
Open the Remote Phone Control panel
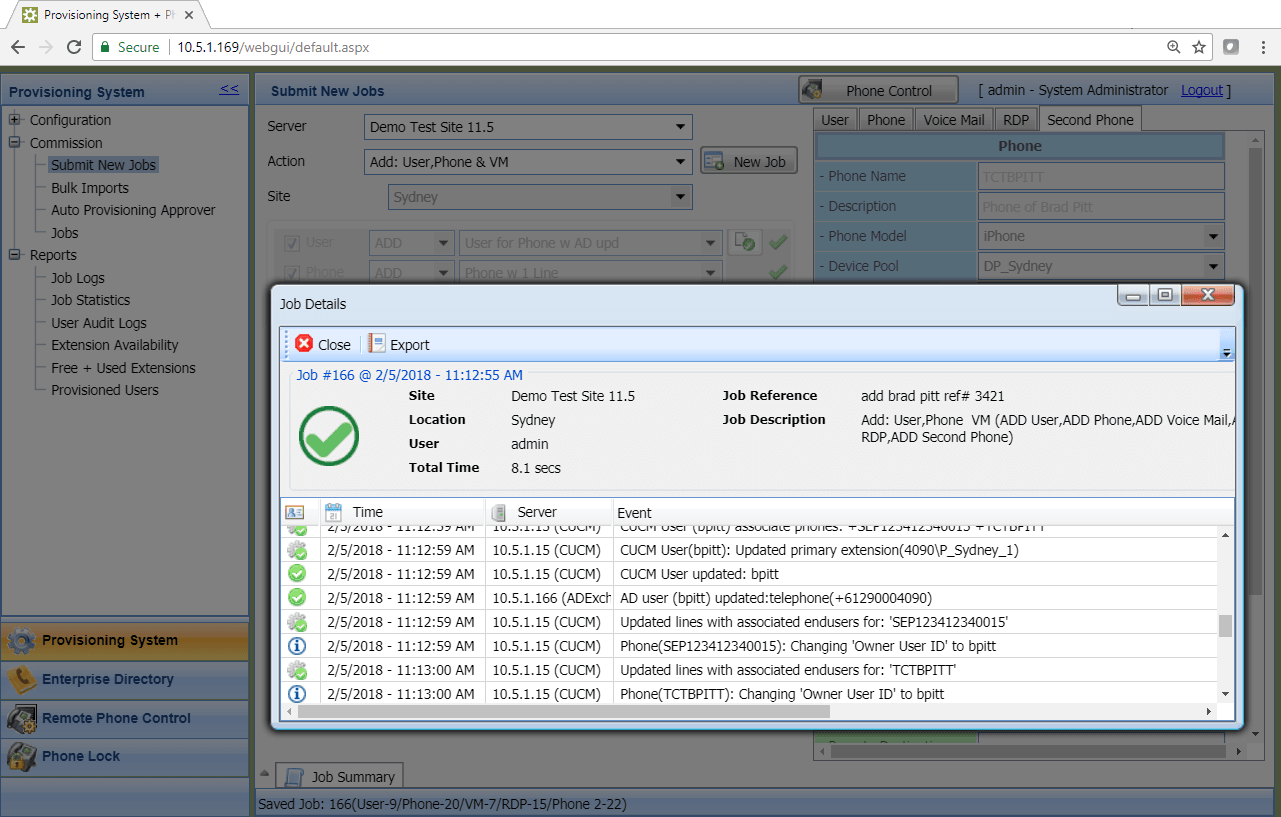[x=124, y=718]
